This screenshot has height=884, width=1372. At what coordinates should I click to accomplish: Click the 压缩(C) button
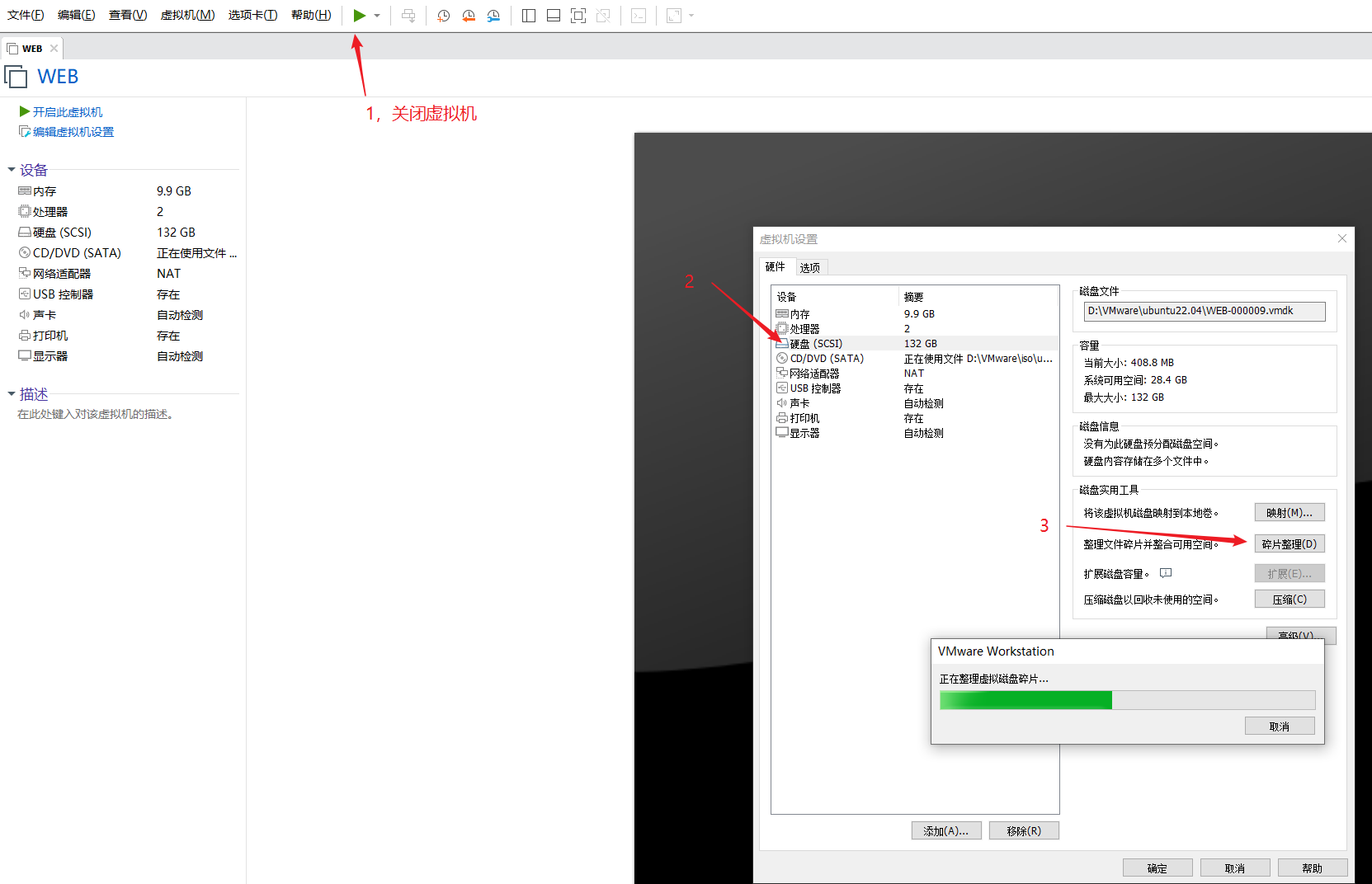point(1289,599)
